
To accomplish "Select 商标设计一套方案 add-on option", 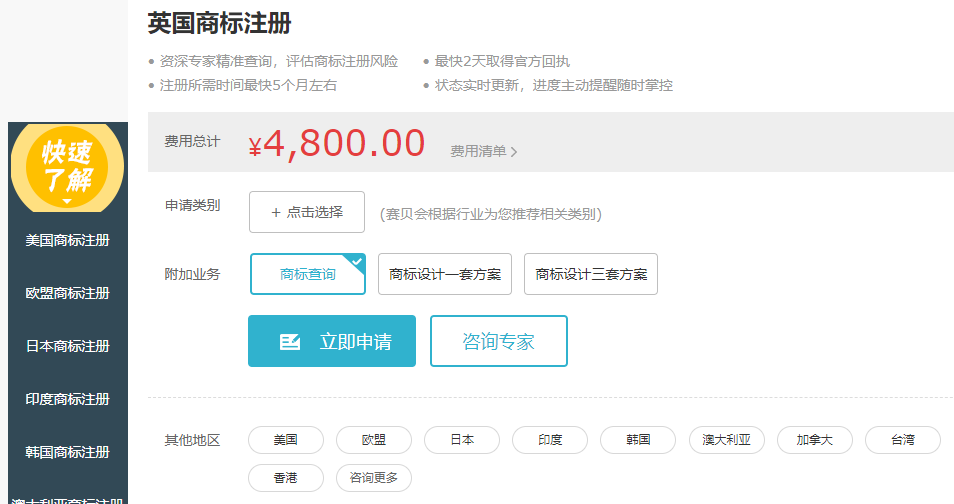I will pos(445,274).
